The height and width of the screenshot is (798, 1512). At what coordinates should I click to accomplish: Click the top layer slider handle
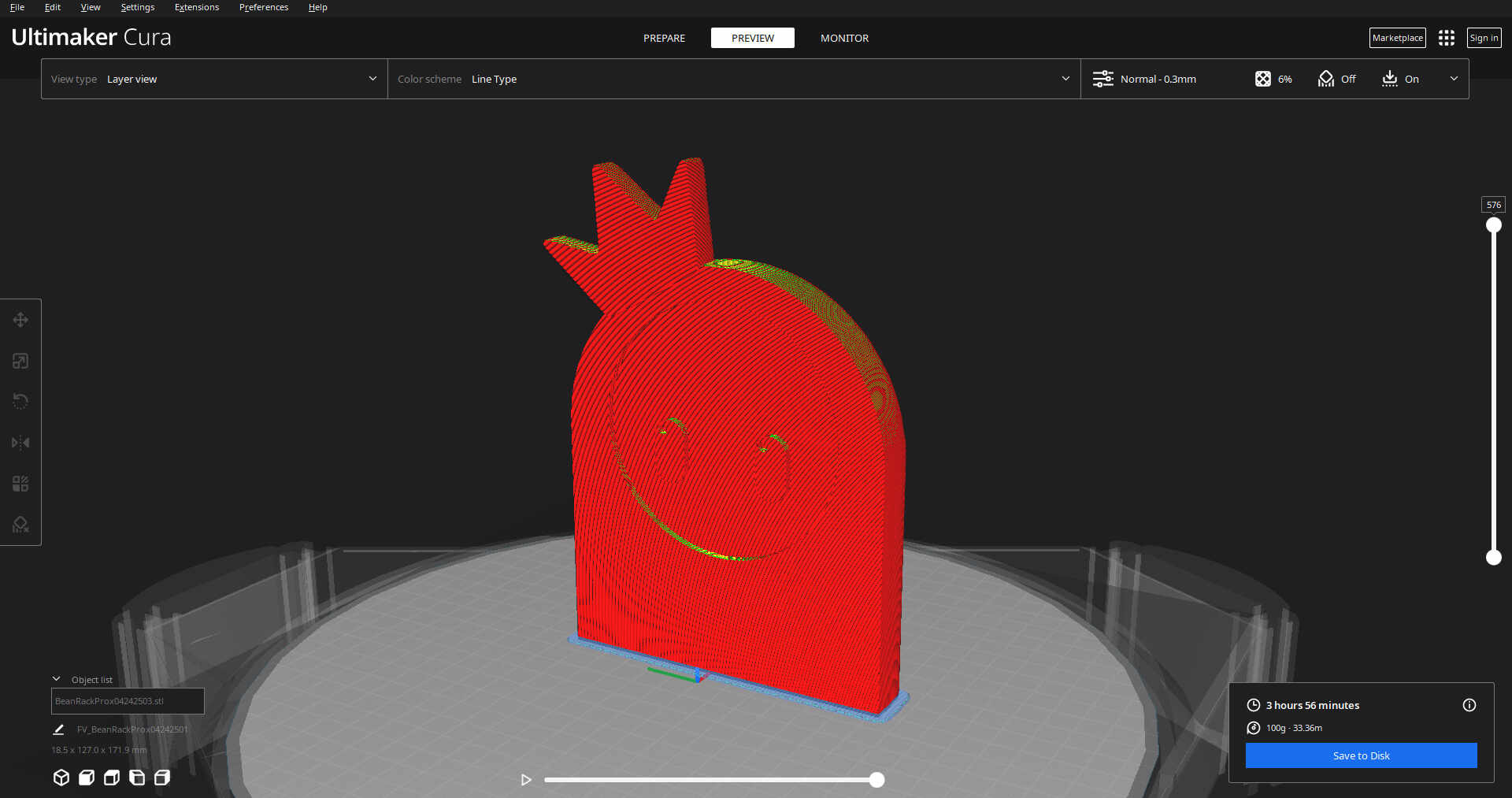pyautogui.click(x=1493, y=225)
